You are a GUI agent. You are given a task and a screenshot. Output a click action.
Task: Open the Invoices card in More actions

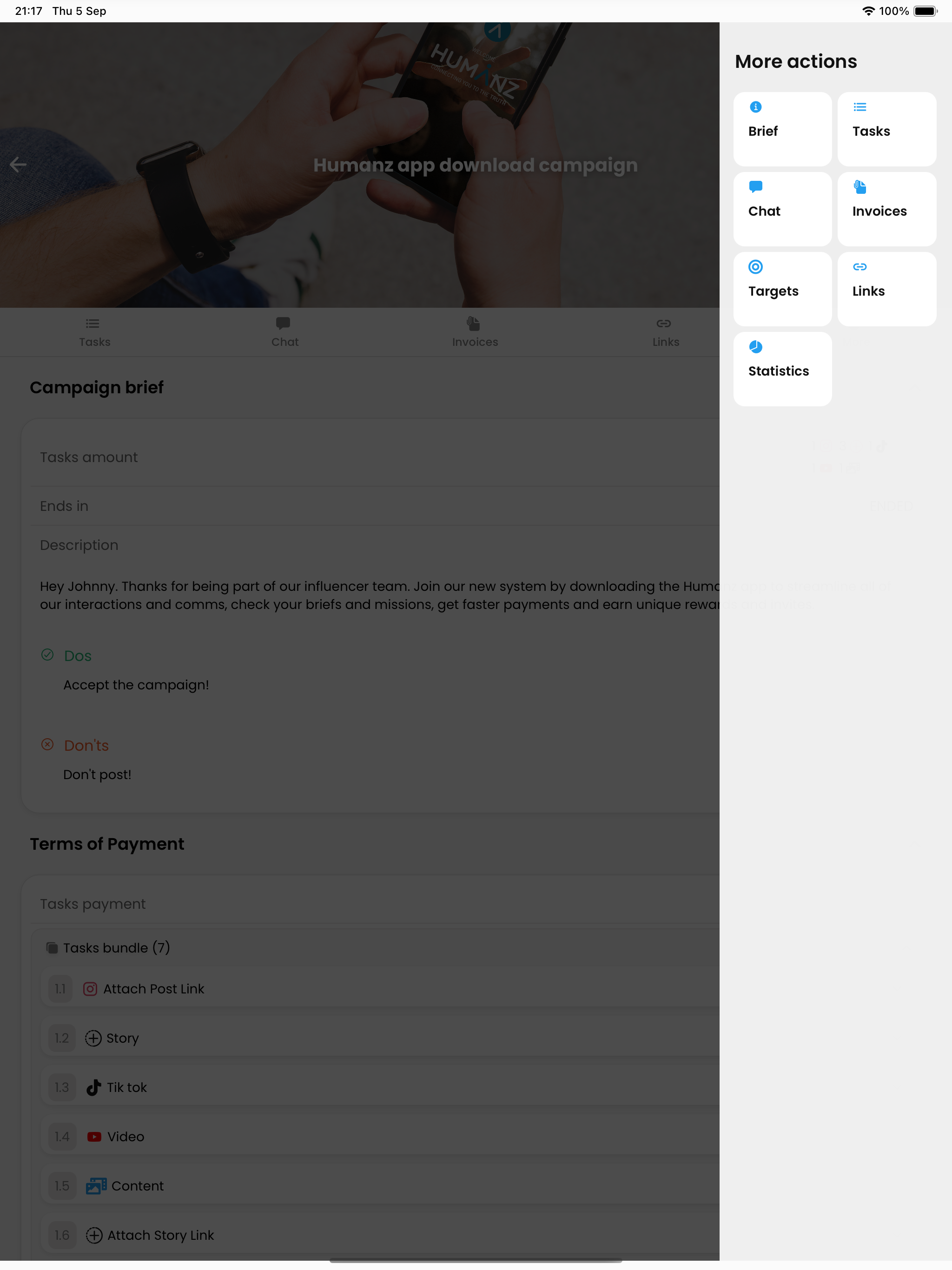(886, 209)
